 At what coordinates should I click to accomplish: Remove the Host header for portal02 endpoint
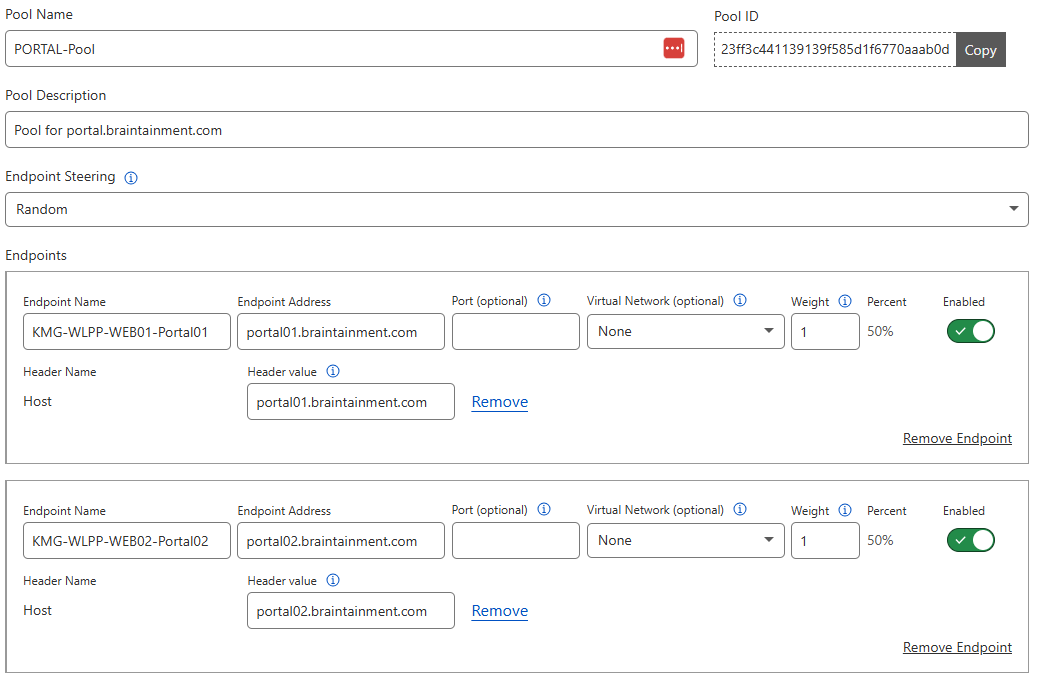pyautogui.click(x=499, y=611)
